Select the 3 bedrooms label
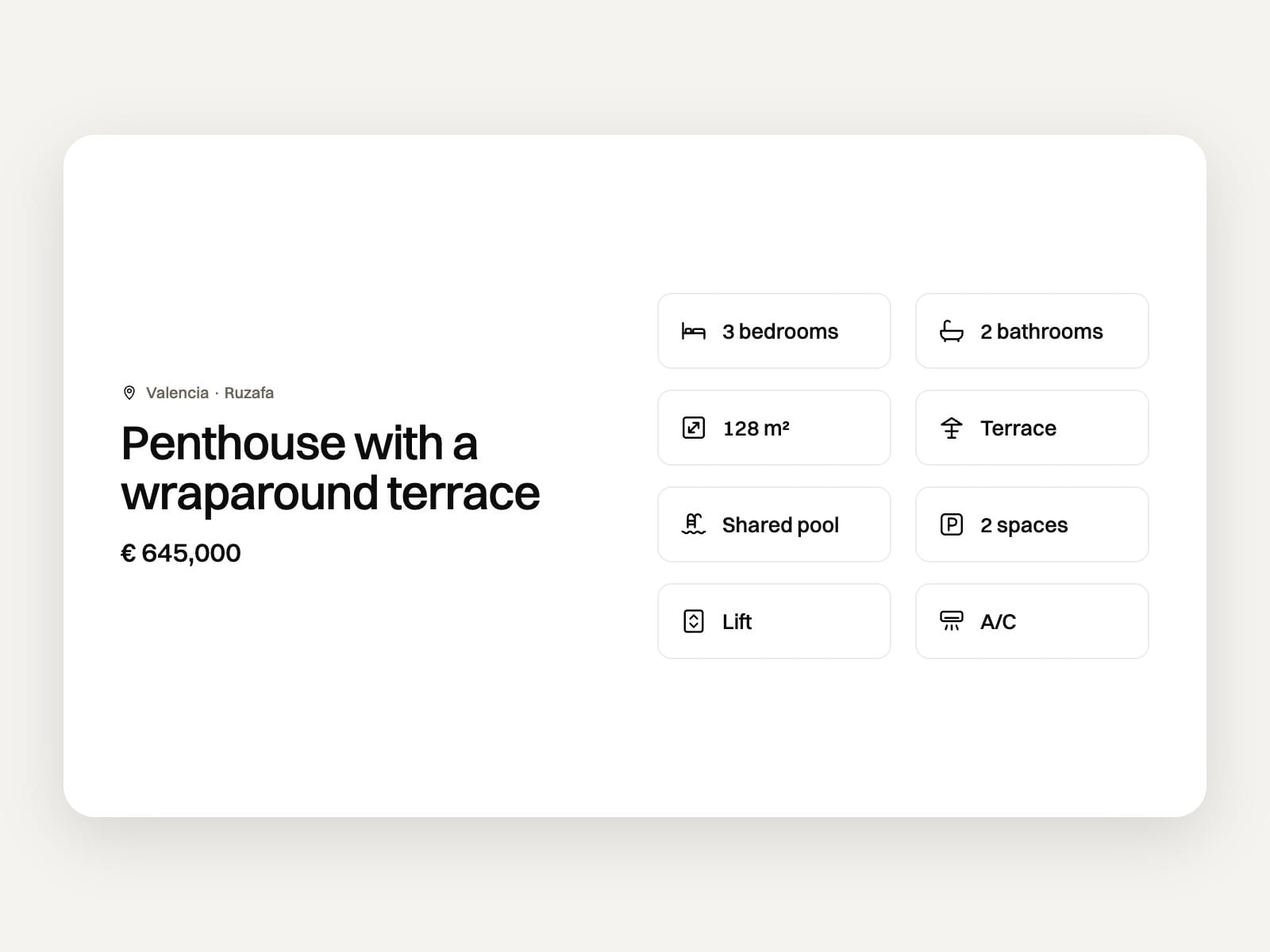Viewport: 1270px width, 952px height. click(x=780, y=332)
